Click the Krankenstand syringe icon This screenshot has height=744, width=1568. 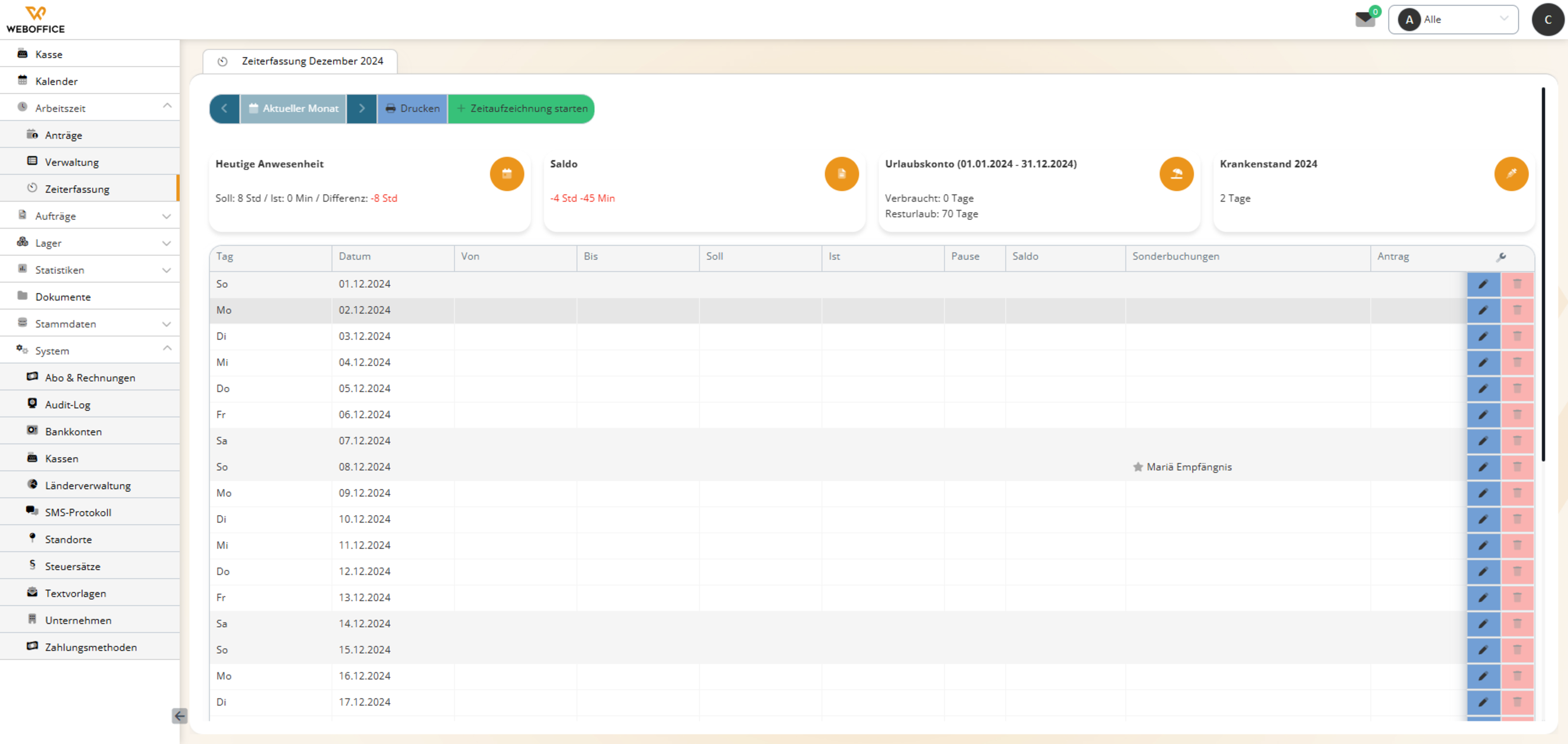1511,174
